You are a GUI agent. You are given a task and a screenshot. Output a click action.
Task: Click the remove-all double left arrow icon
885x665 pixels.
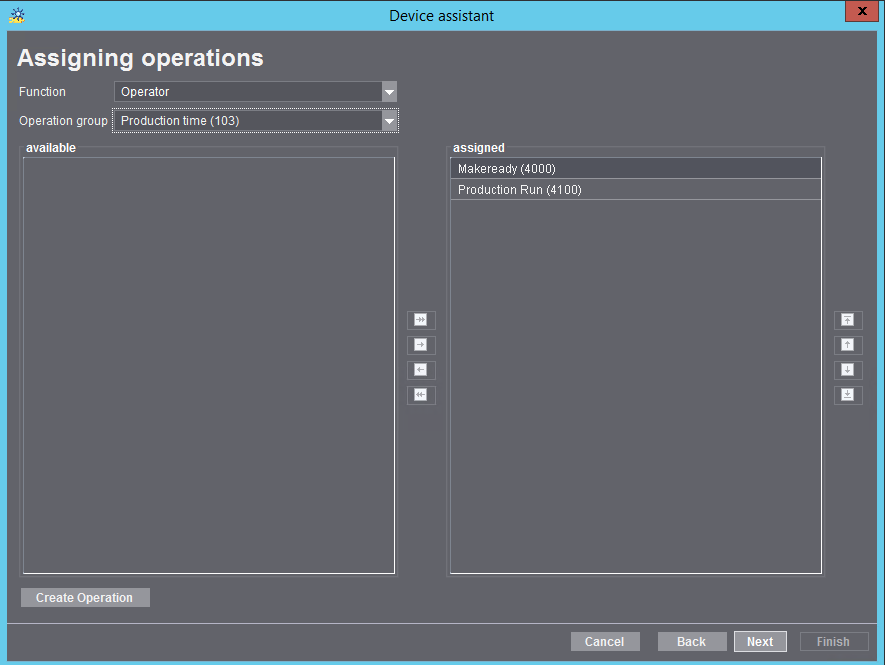pyautogui.click(x=421, y=395)
